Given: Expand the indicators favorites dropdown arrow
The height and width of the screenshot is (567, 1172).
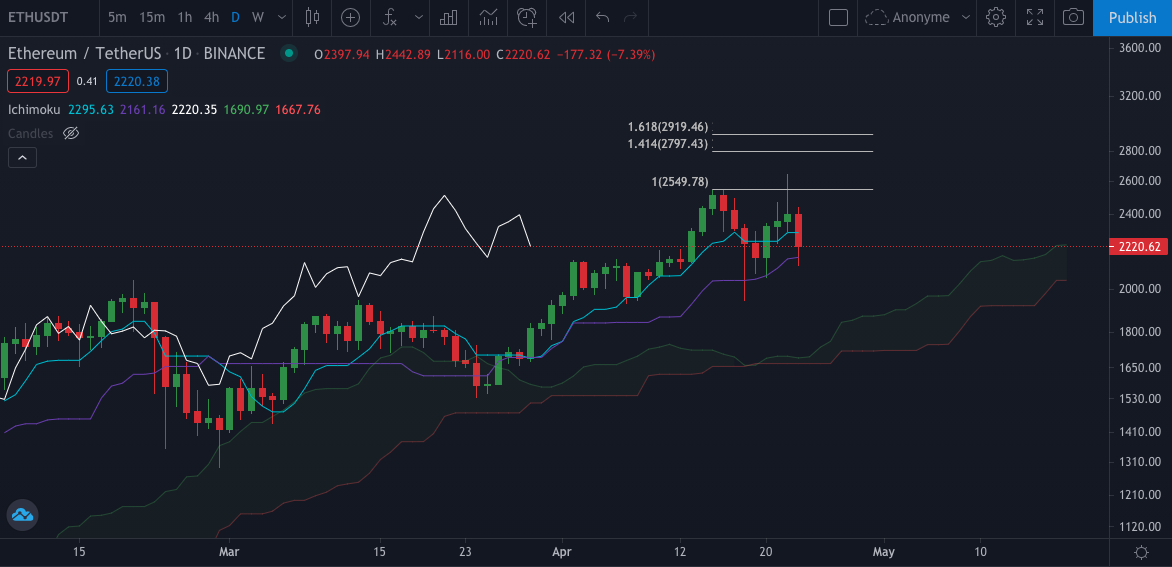Looking at the screenshot, I should pyautogui.click(x=419, y=17).
